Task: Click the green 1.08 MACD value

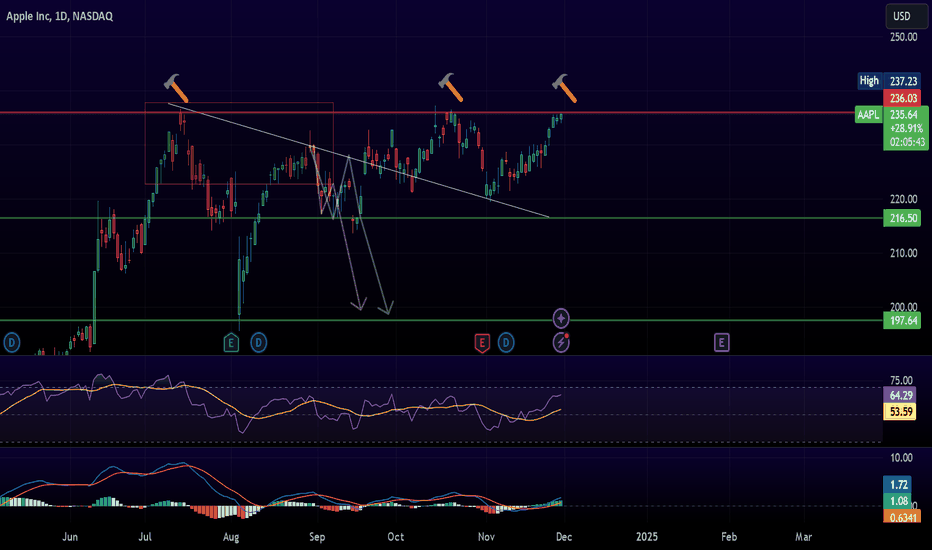Action: click(898, 501)
